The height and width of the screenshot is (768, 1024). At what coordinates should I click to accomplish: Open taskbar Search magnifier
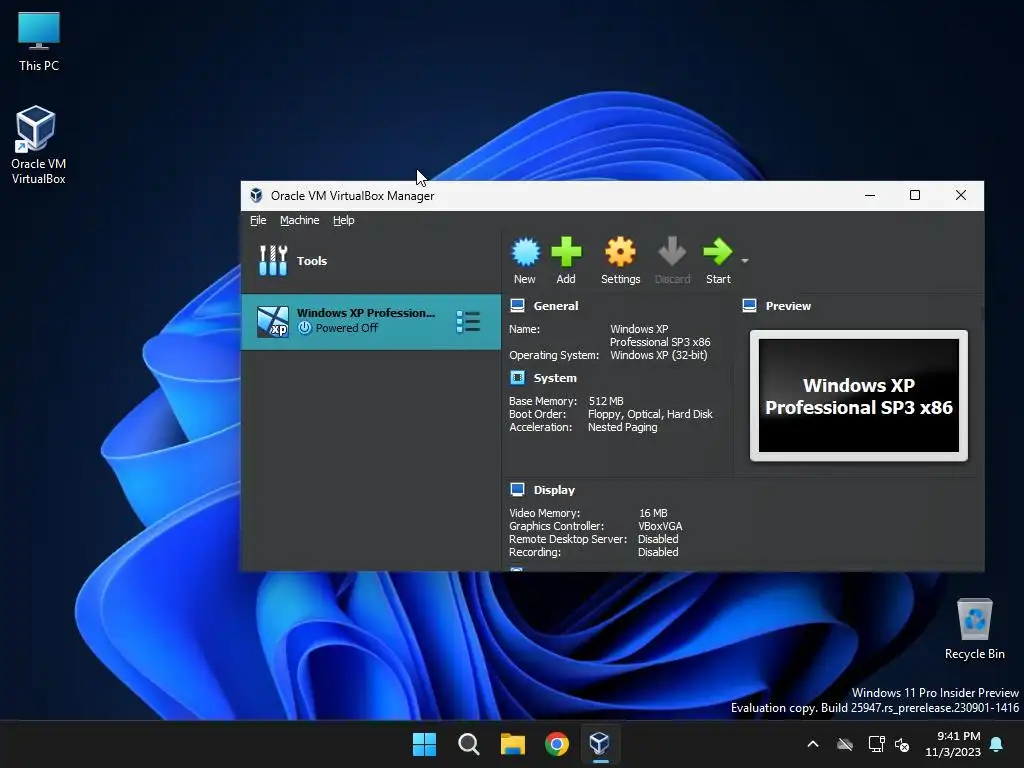[x=469, y=744]
